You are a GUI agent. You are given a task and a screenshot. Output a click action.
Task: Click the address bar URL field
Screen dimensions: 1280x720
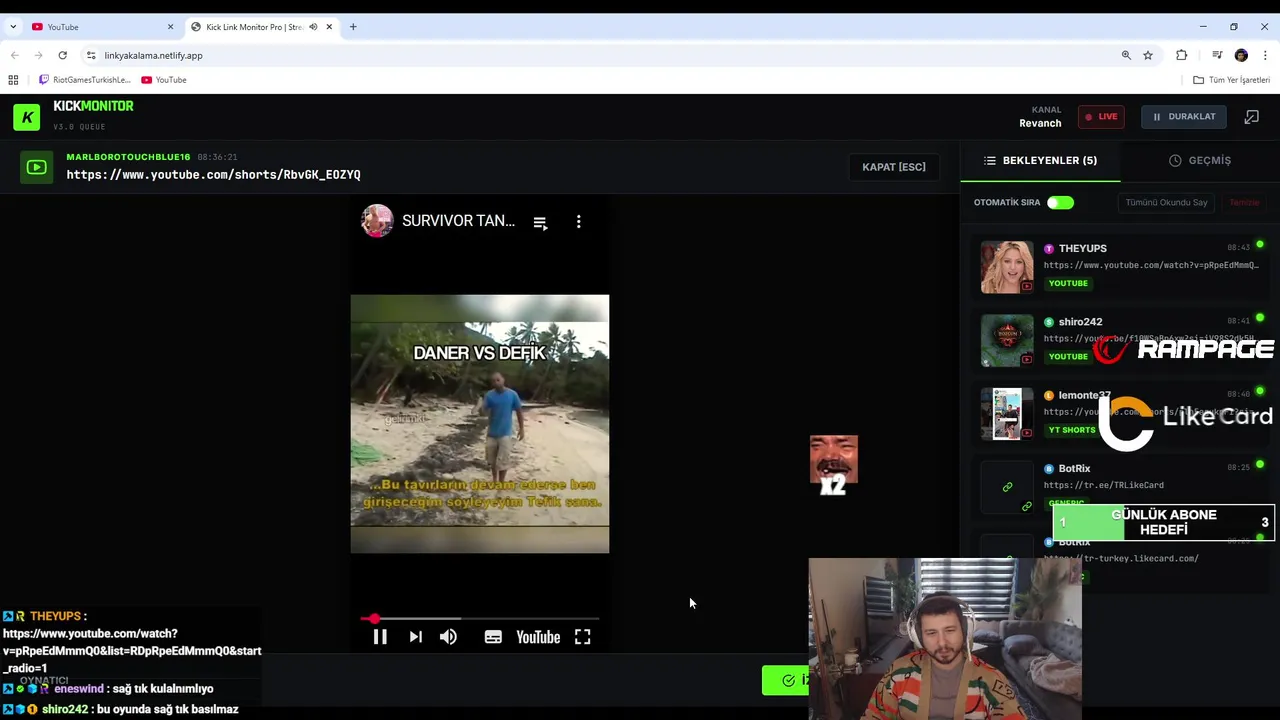tap(600, 56)
